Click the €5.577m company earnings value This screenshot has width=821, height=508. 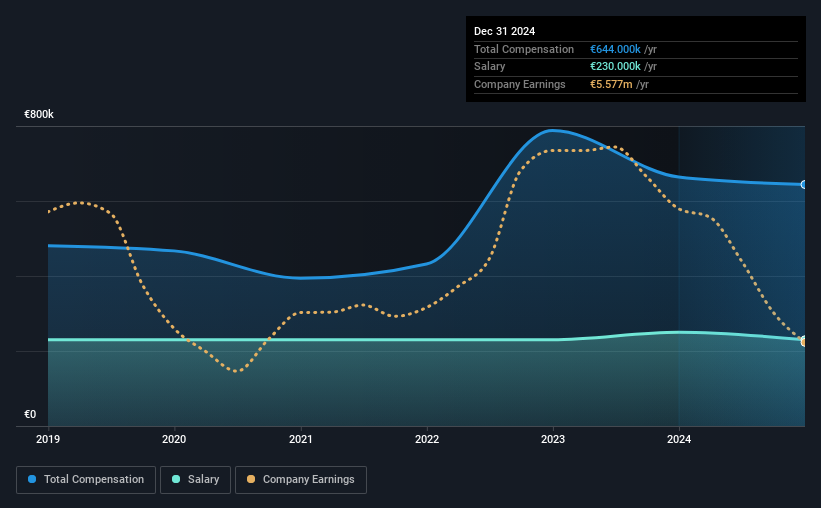(x=611, y=84)
